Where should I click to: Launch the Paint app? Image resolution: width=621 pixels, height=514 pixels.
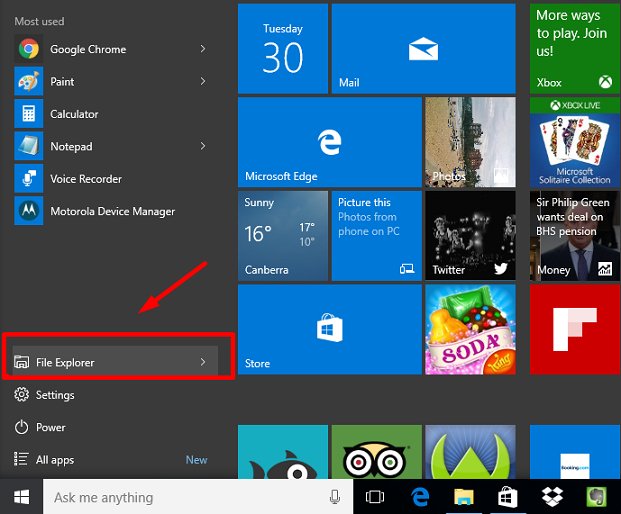click(x=62, y=81)
